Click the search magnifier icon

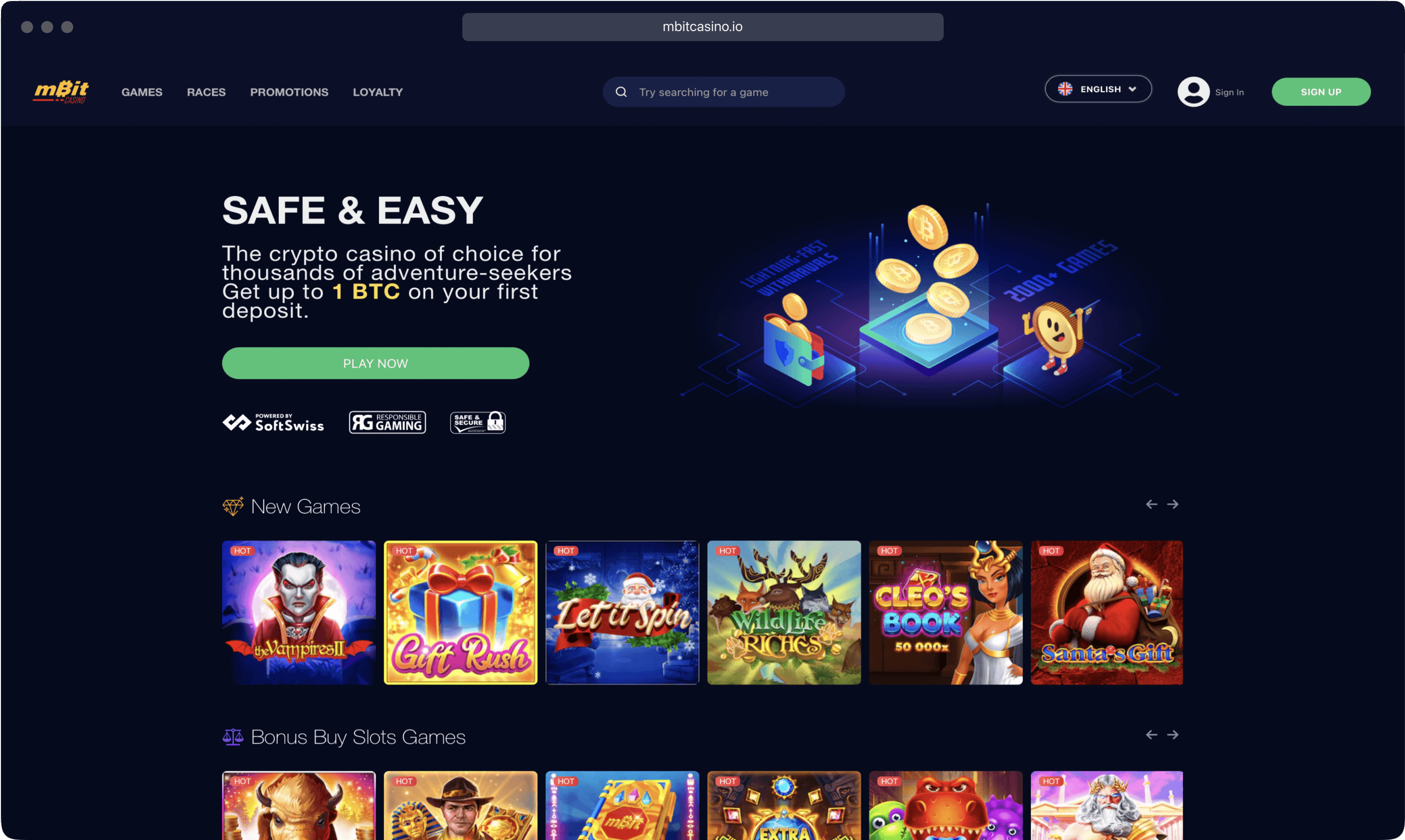[621, 92]
